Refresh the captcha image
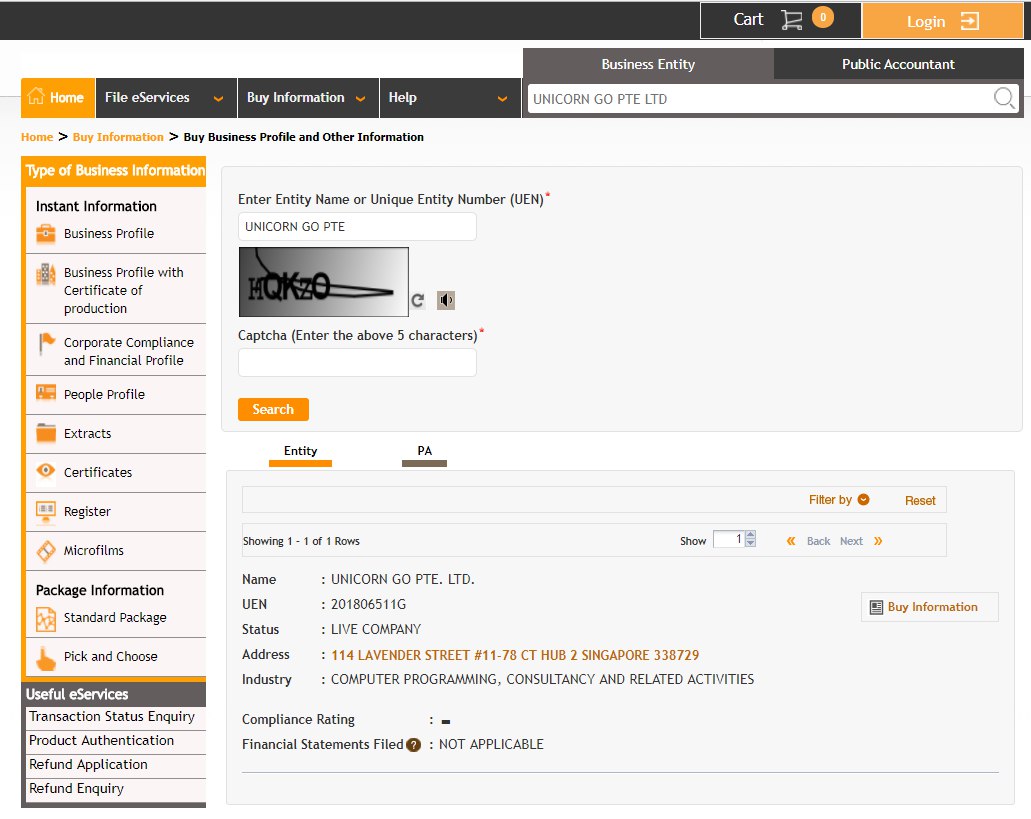This screenshot has height=819, width=1031. [418, 300]
